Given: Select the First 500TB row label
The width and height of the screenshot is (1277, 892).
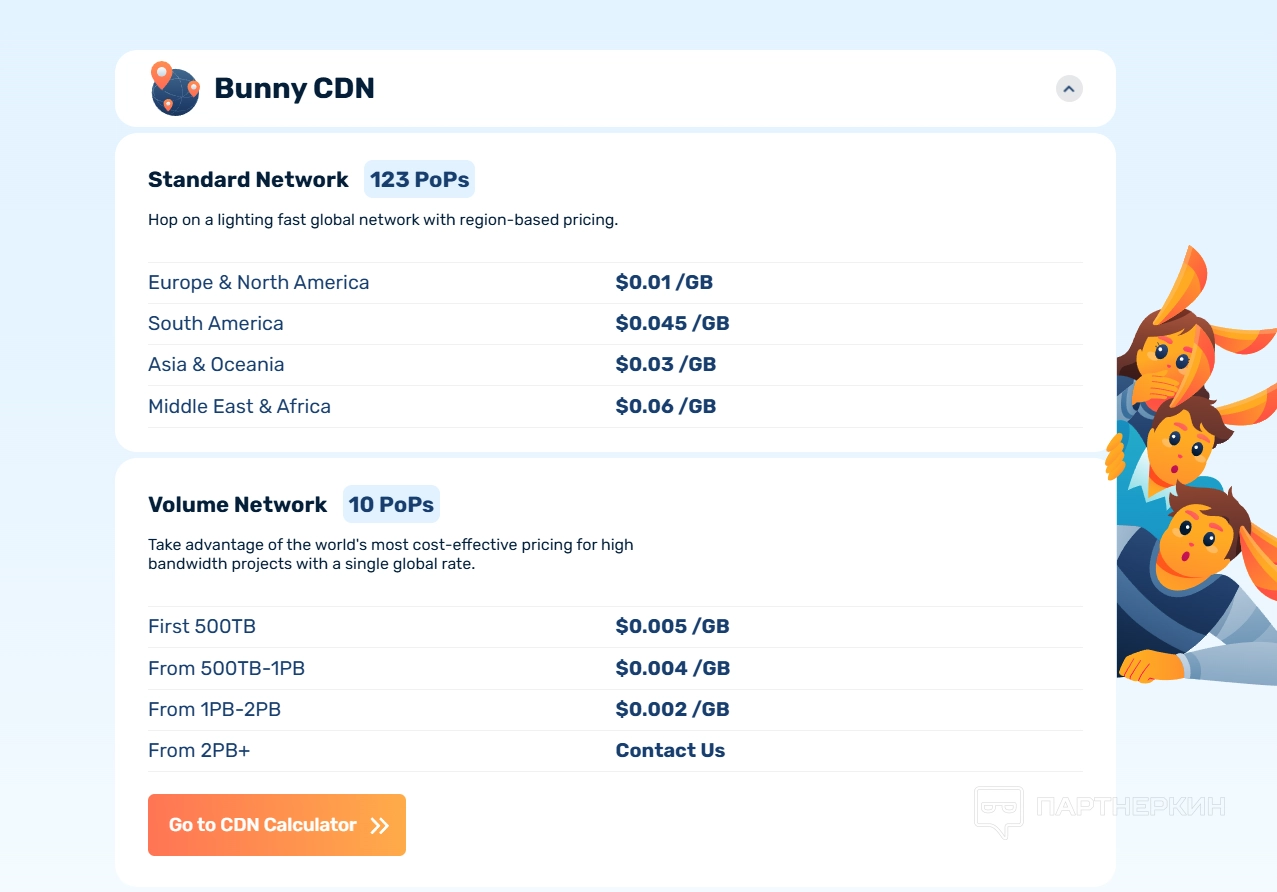Looking at the screenshot, I should click(202, 627).
